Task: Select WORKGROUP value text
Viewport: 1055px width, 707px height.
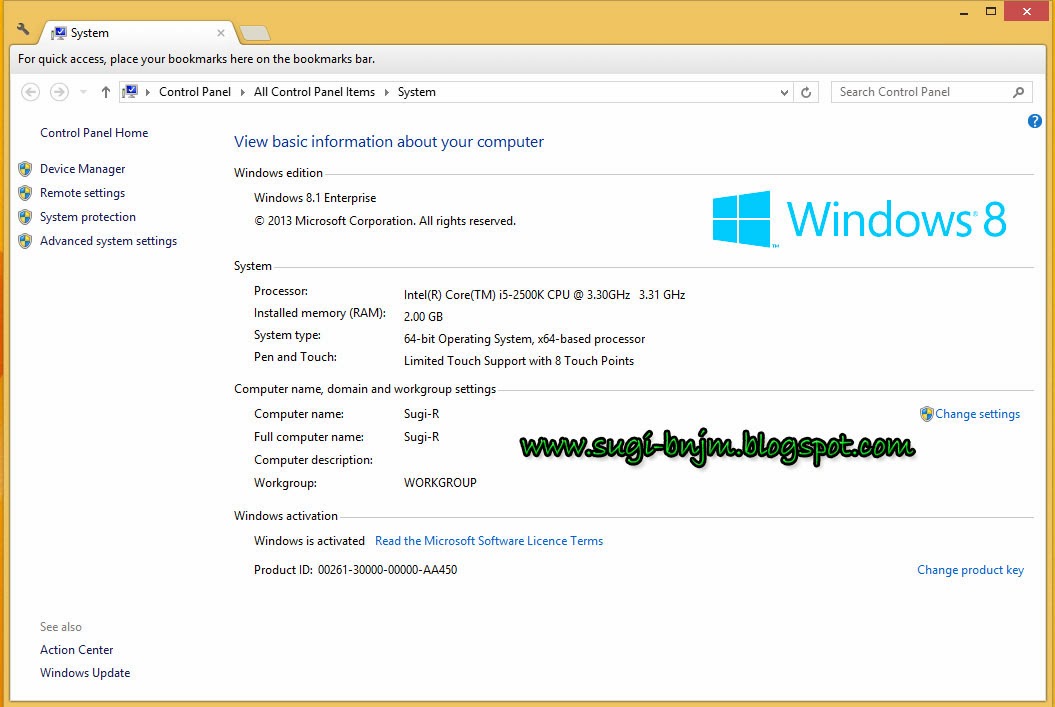Action: 440,482
